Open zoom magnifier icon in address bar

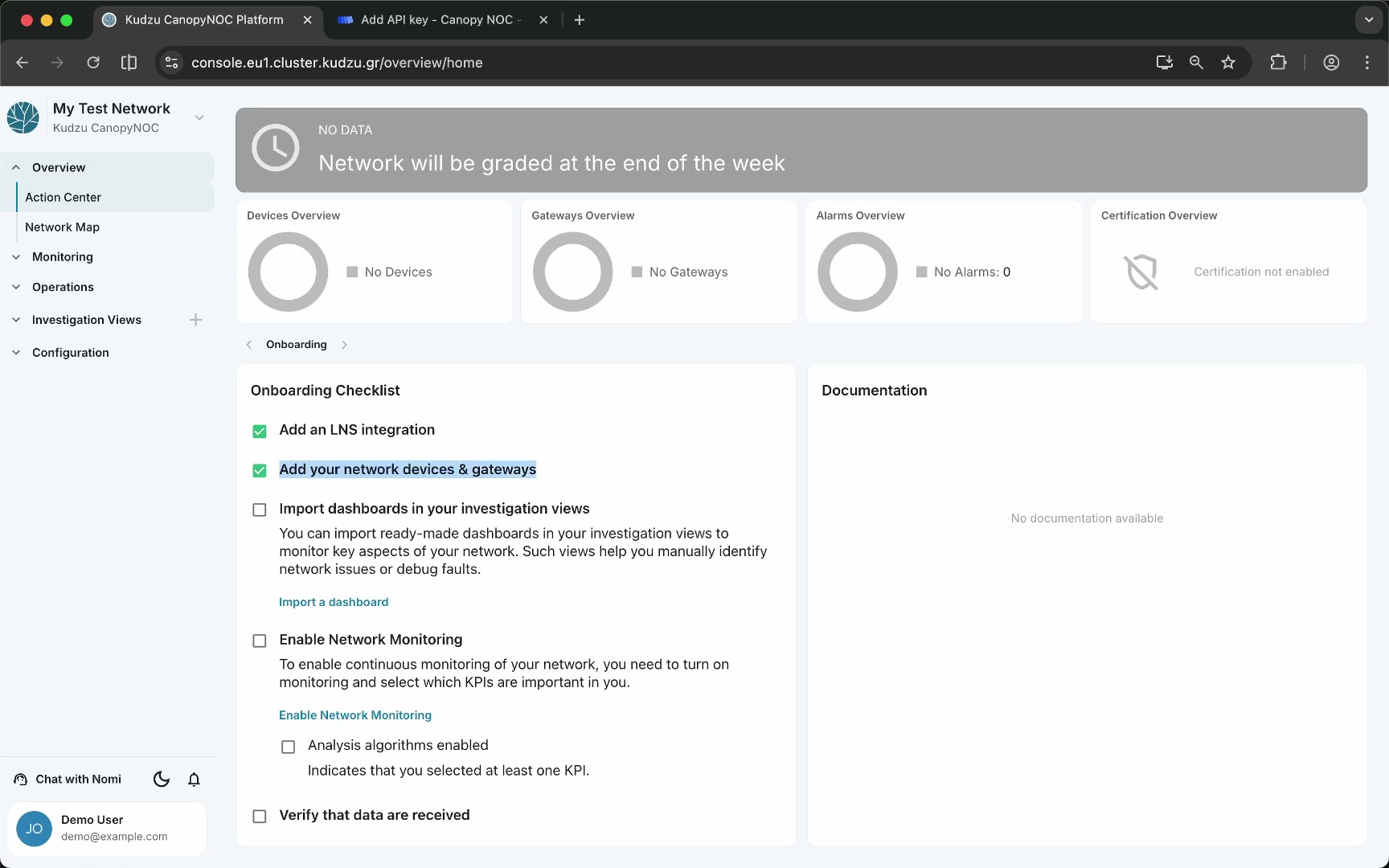1196,63
